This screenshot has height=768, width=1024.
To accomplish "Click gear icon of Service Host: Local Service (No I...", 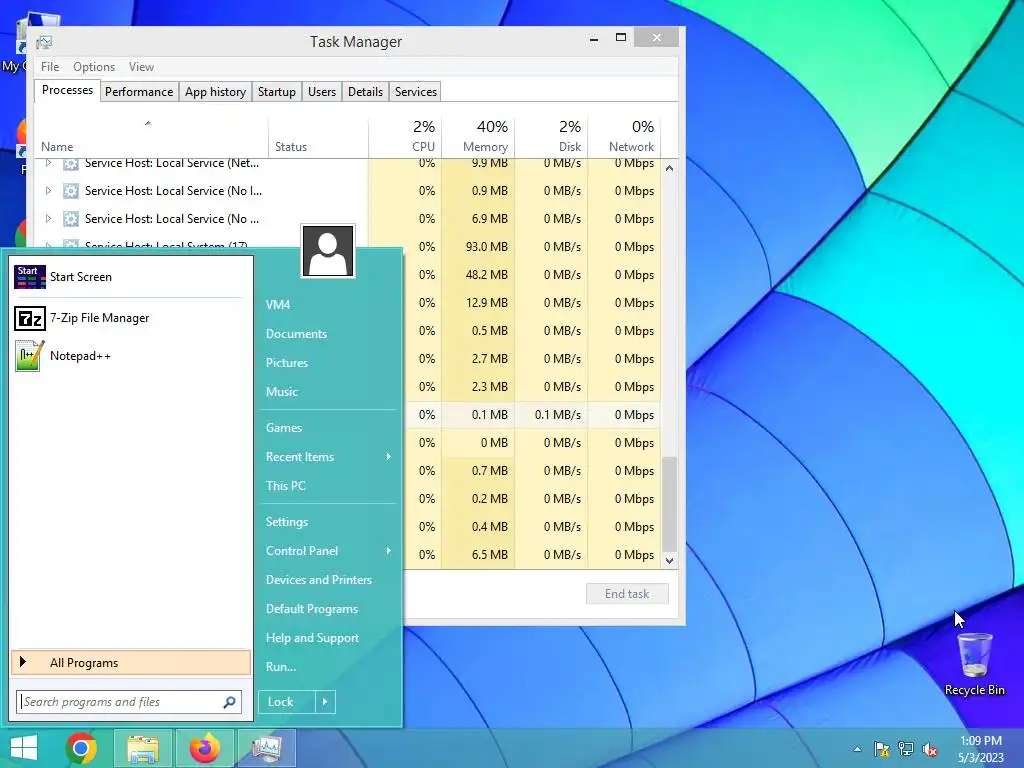I will coord(71,191).
